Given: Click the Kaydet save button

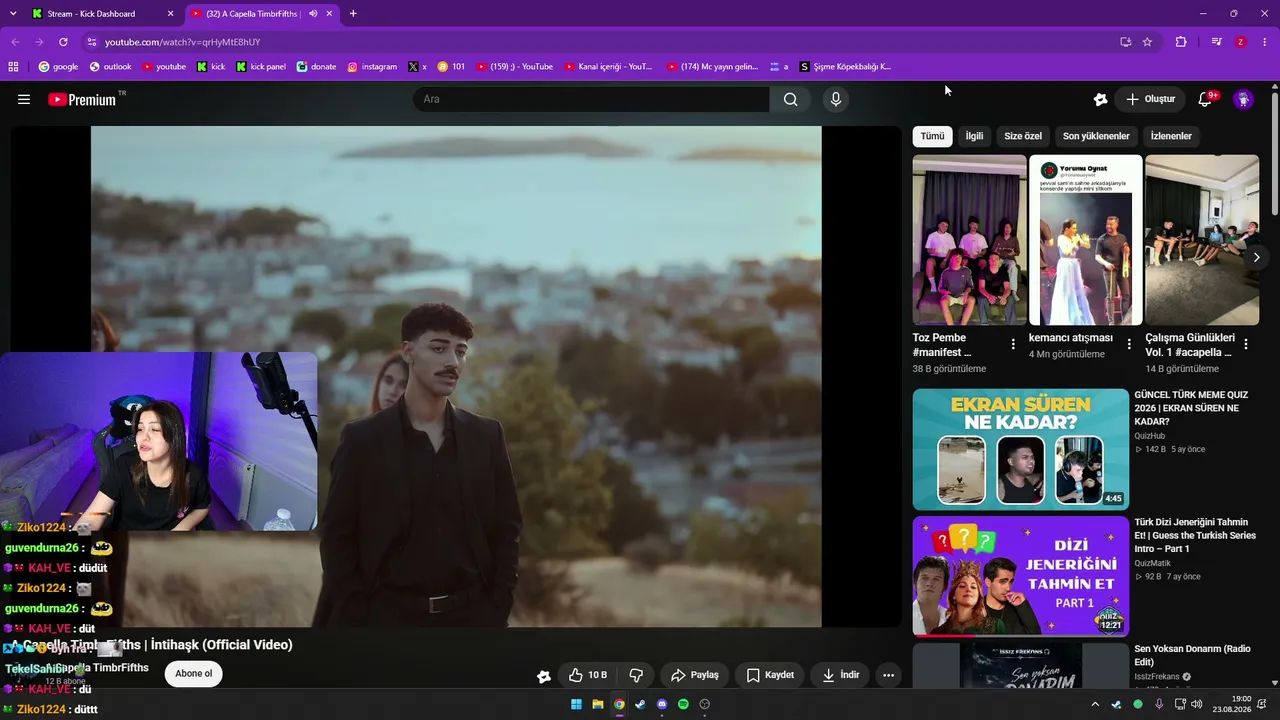Looking at the screenshot, I should tap(770, 675).
